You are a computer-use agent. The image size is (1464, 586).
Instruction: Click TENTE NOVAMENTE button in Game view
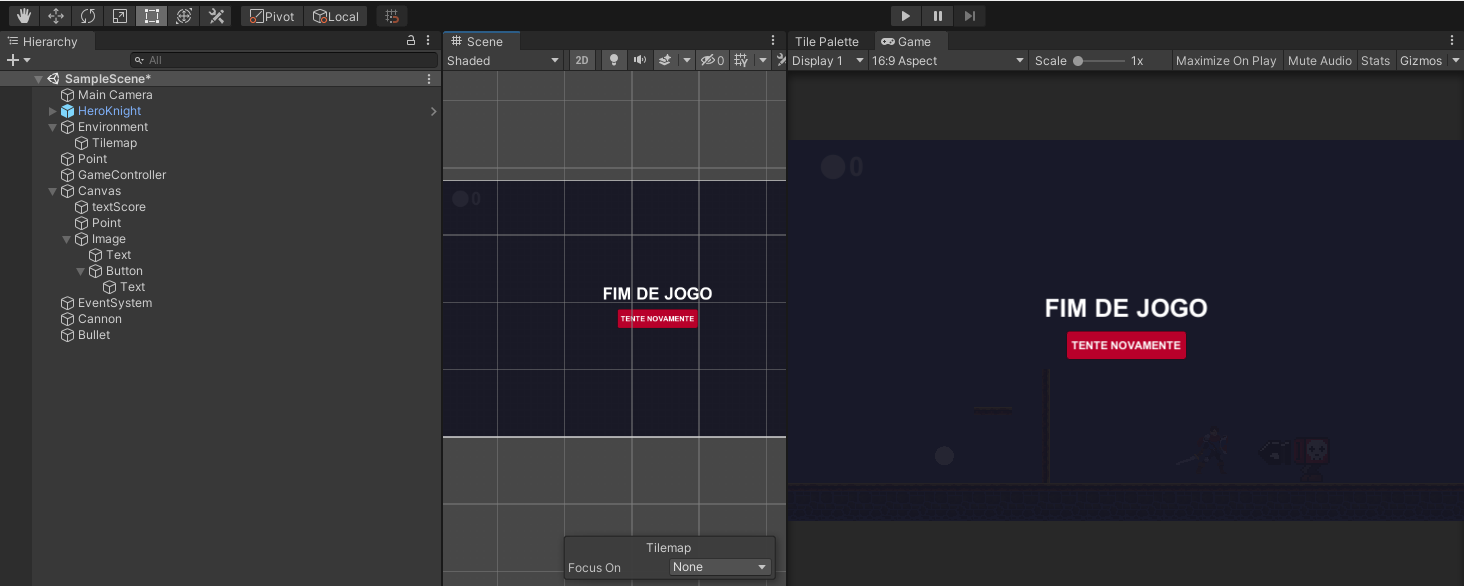[1126, 345]
